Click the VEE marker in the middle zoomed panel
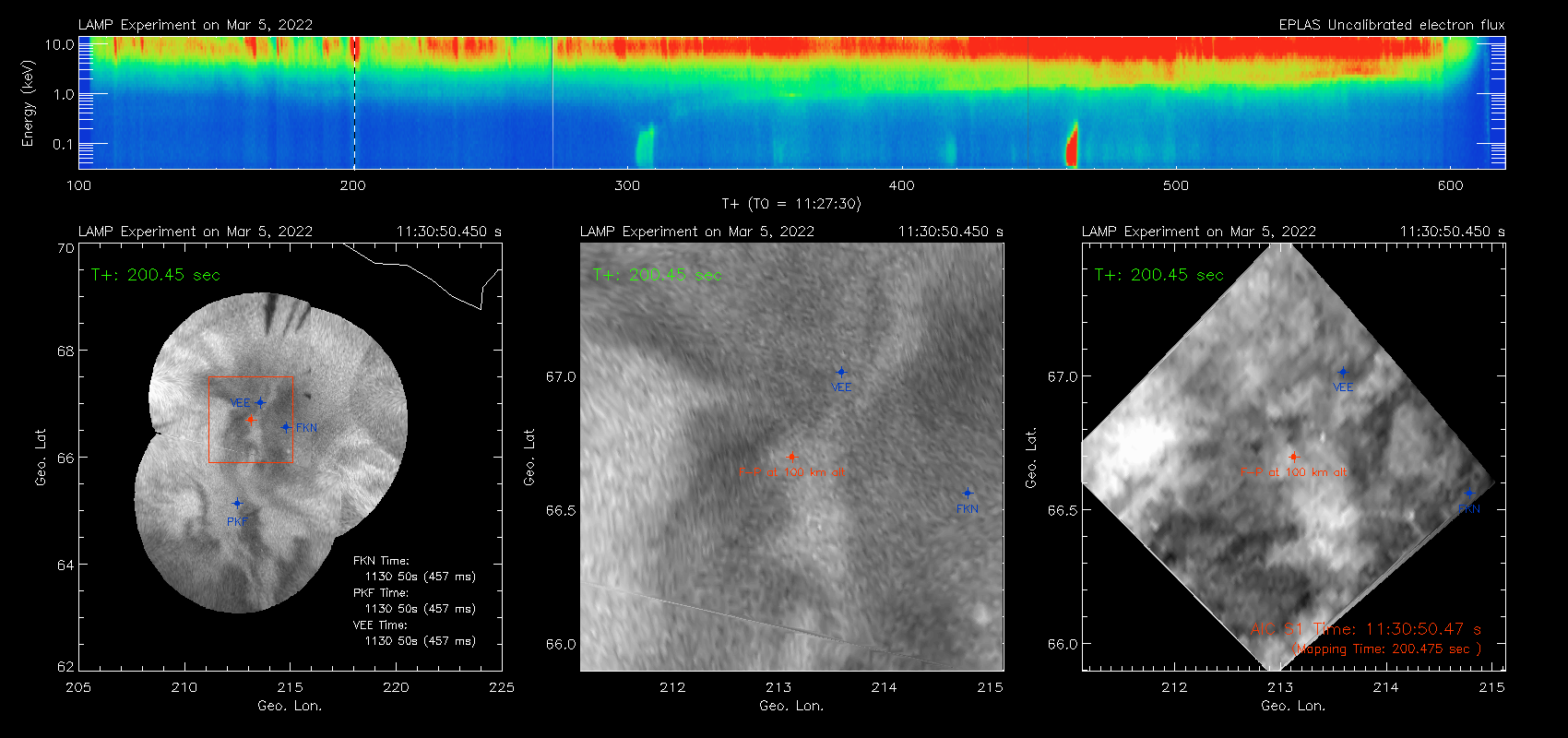The image size is (1568, 738). [841, 373]
